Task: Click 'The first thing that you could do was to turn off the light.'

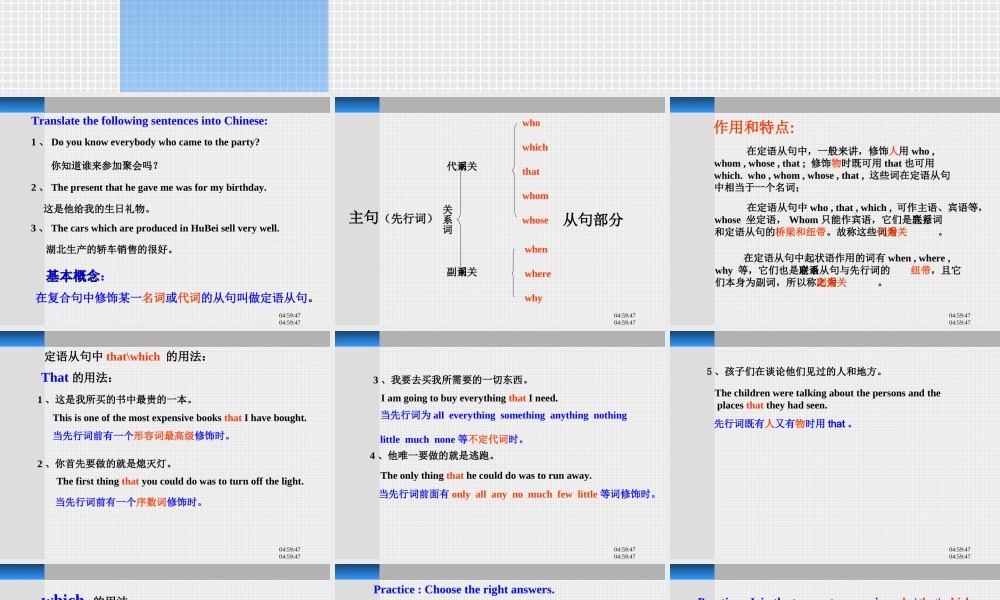Action: tap(180, 481)
